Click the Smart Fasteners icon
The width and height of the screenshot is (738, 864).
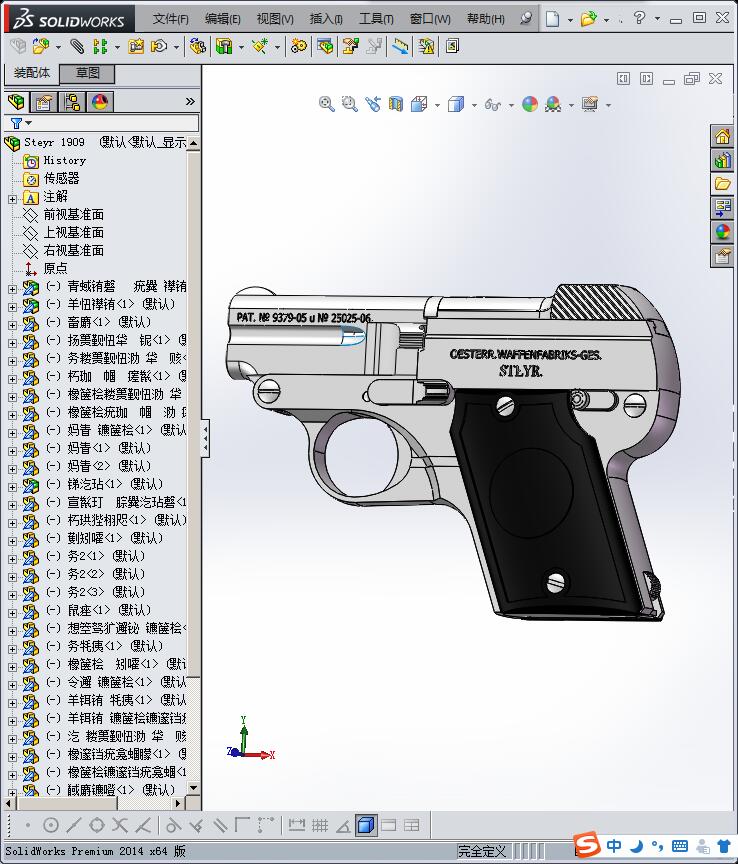click(x=136, y=46)
